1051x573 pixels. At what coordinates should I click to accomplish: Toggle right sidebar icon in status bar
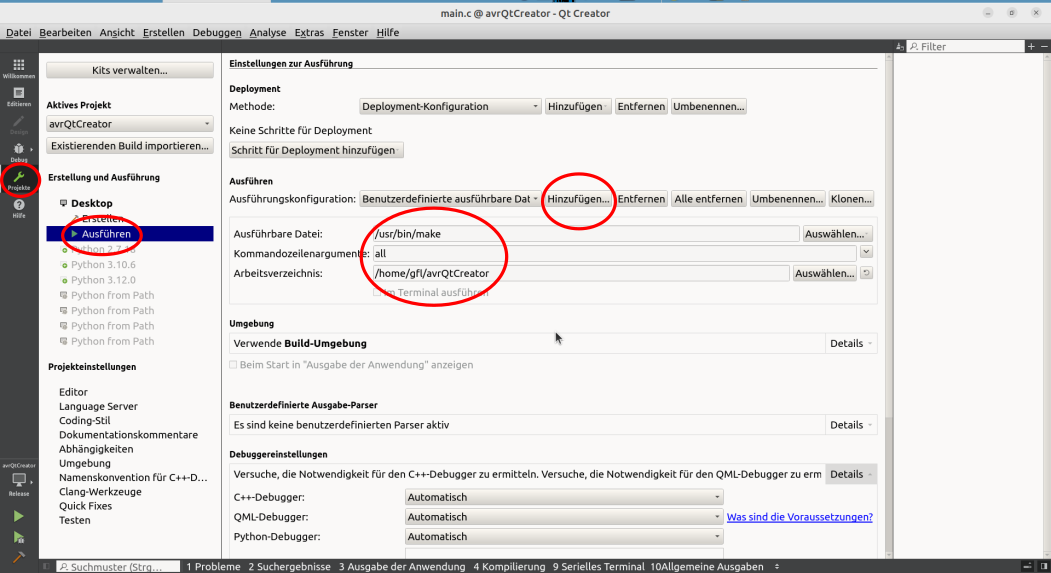click(1044, 567)
